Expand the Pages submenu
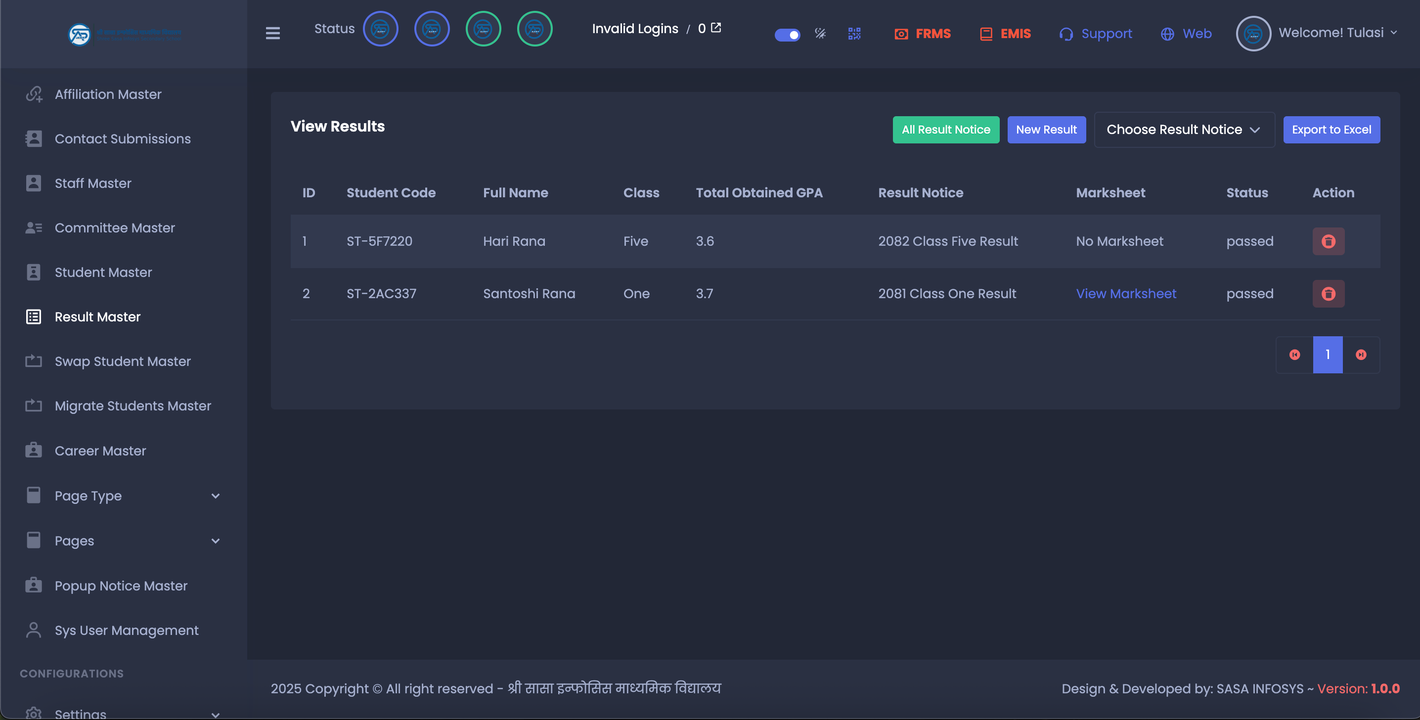 point(215,541)
